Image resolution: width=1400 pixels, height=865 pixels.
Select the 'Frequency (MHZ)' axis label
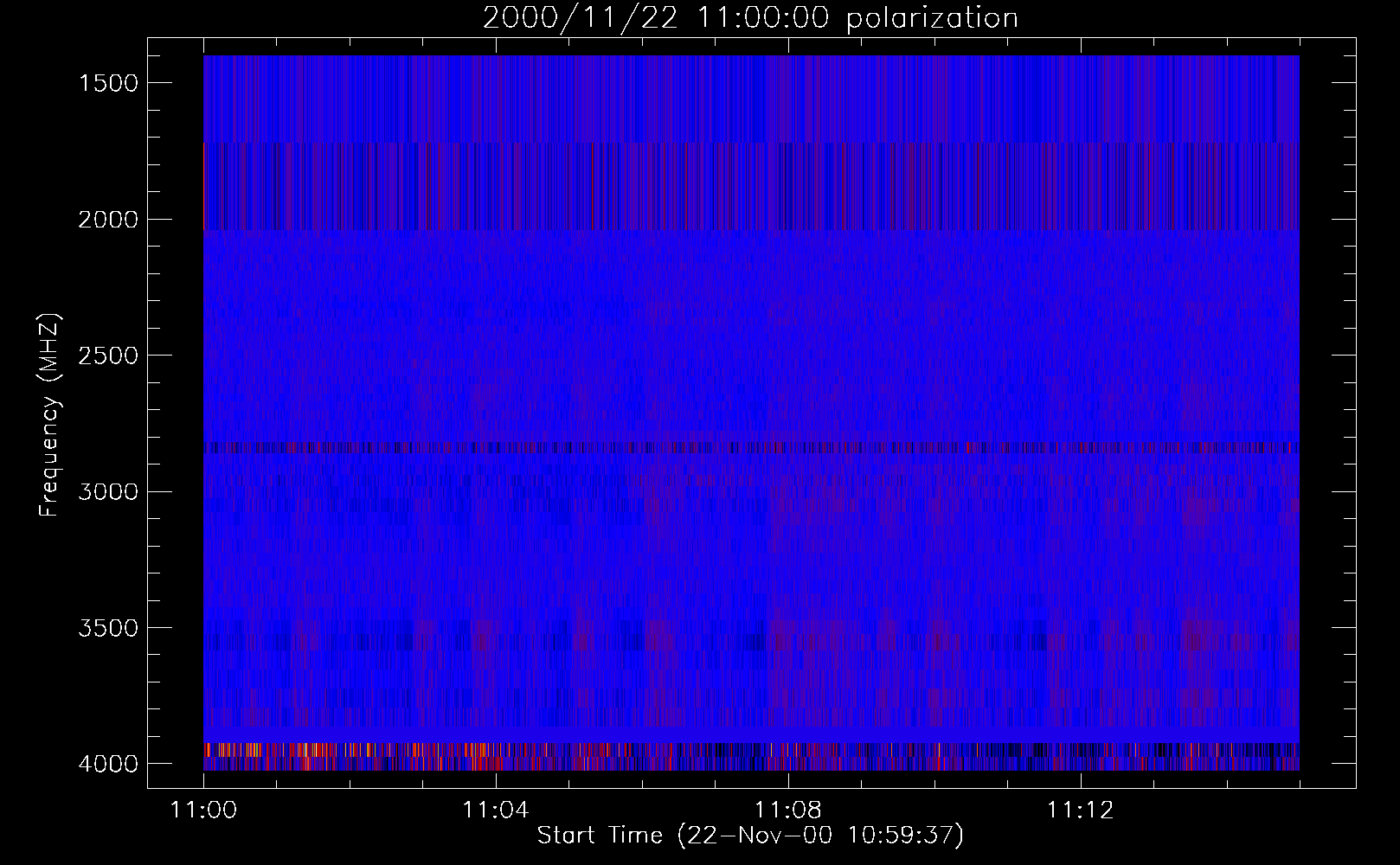click(49, 415)
